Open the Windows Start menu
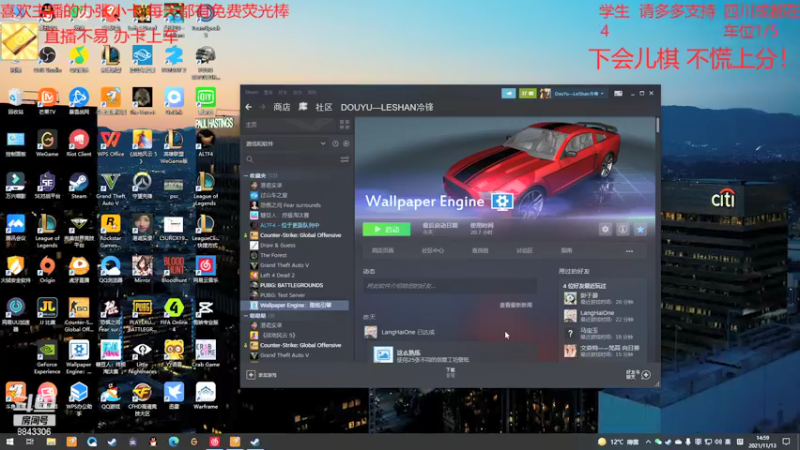This screenshot has width=800, height=450. 9,442
